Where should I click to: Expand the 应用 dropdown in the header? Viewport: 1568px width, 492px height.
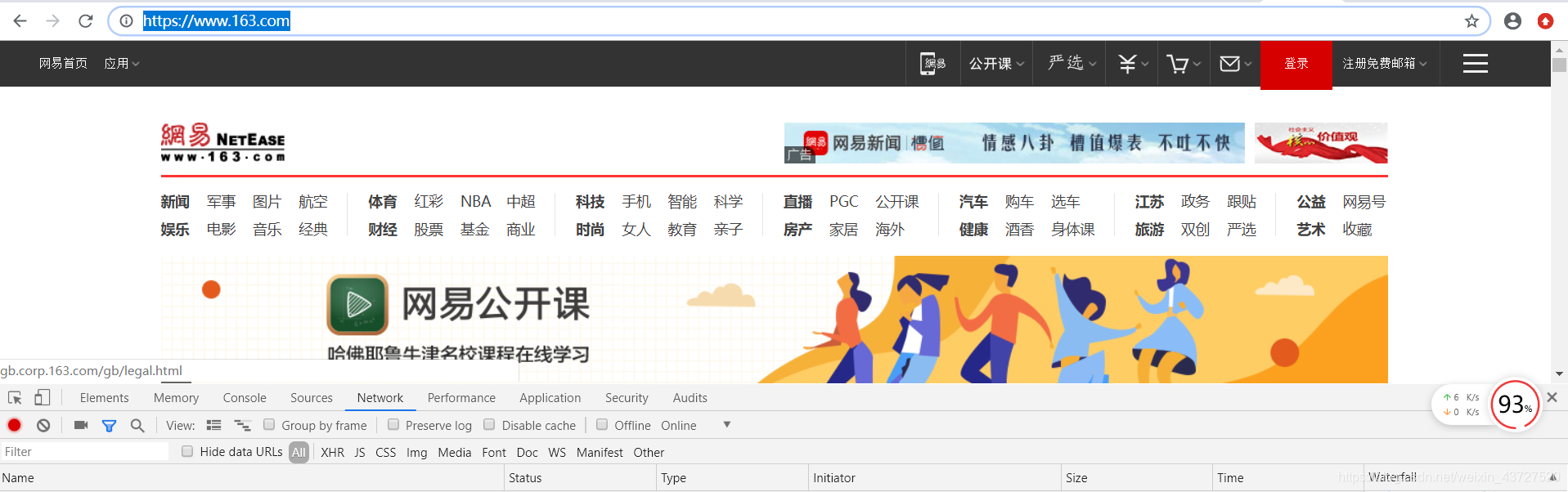[x=122, y=63]
